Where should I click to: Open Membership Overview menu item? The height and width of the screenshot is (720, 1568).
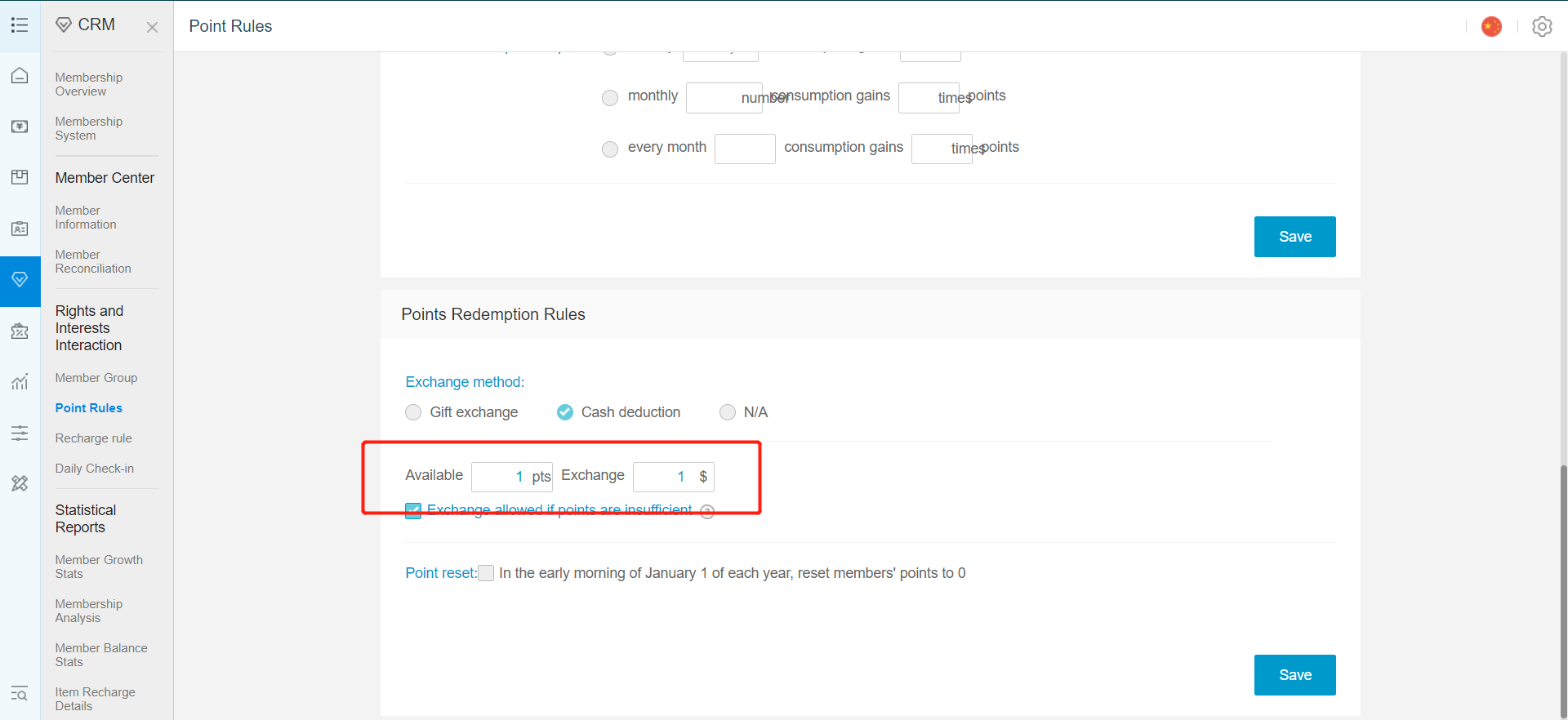point(89,84)
